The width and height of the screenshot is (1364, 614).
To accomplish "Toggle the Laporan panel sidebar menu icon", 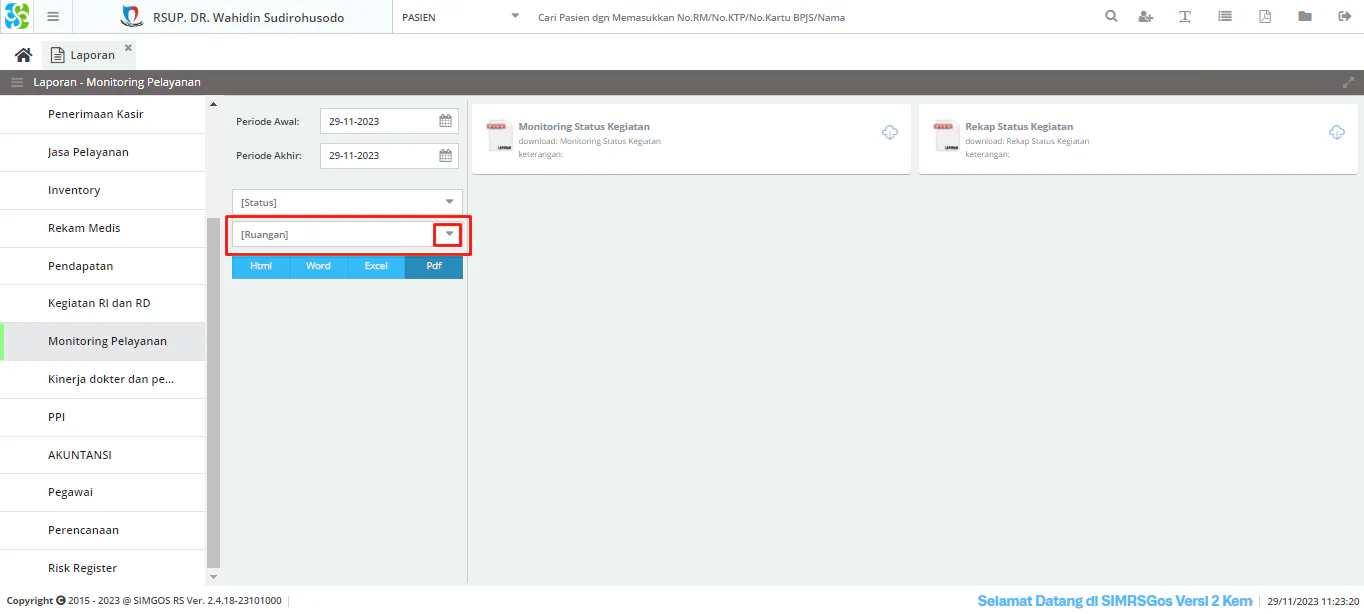I will 17,82.
